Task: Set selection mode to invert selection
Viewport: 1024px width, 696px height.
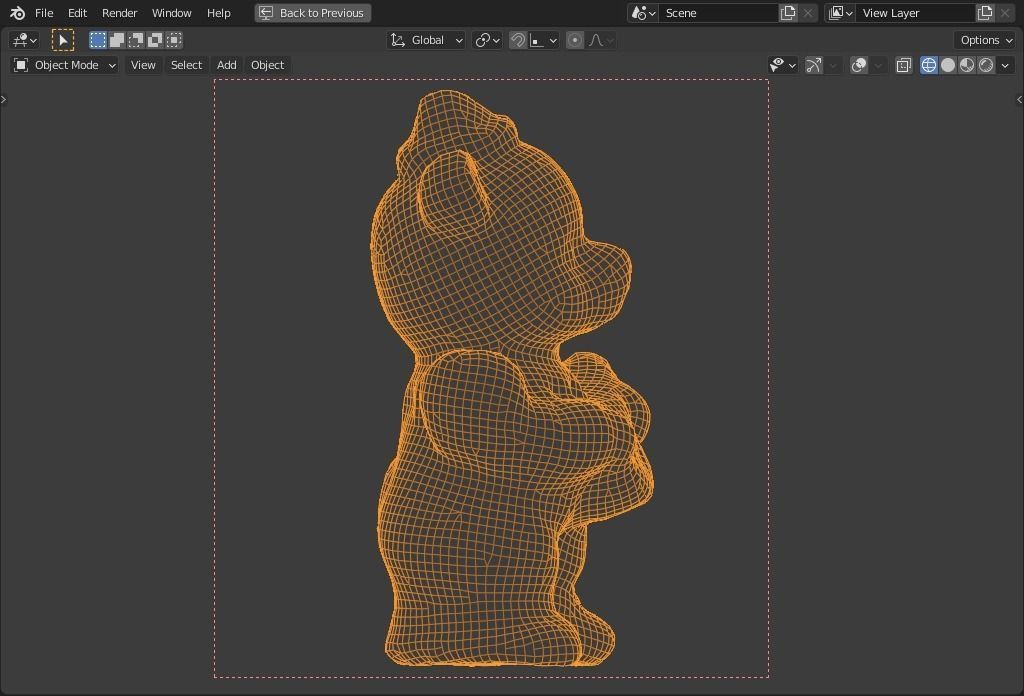Action: point(155,40)
